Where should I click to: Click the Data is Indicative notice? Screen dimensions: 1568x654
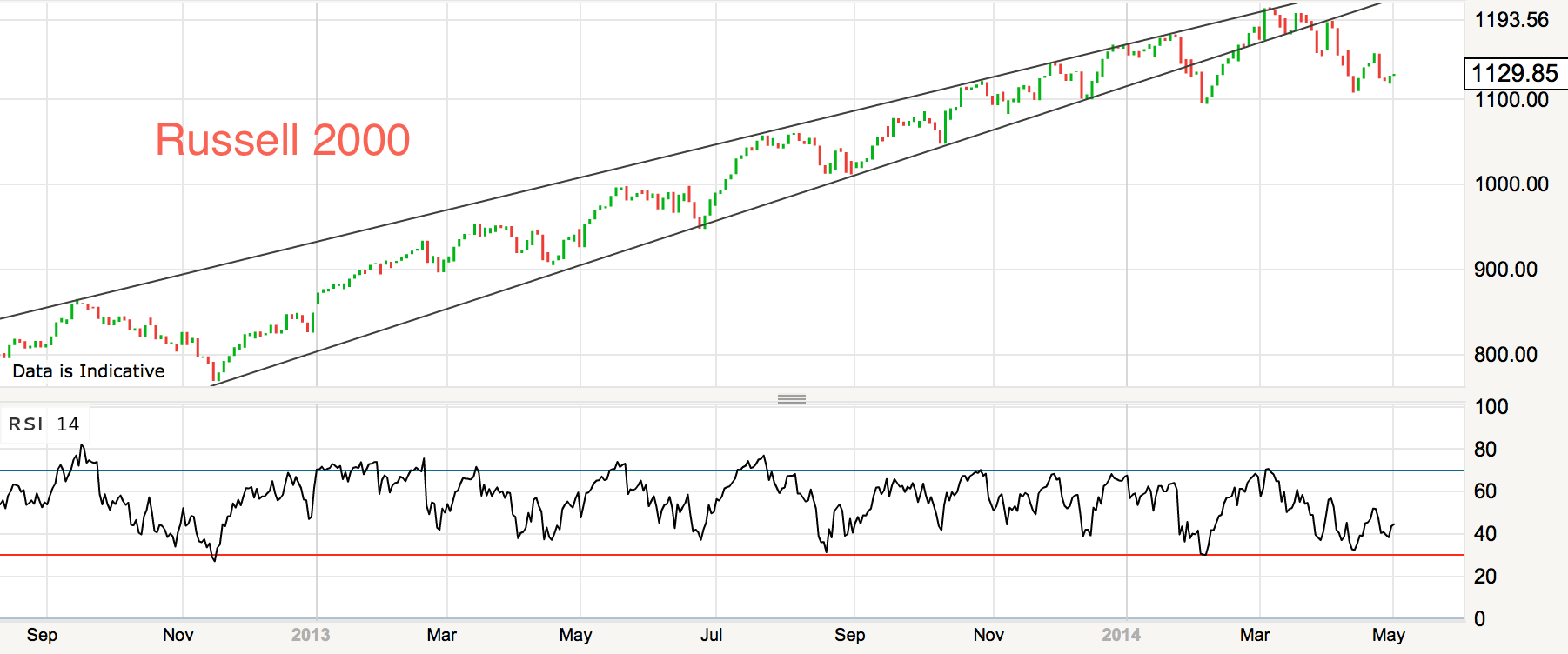coord(89,371)
